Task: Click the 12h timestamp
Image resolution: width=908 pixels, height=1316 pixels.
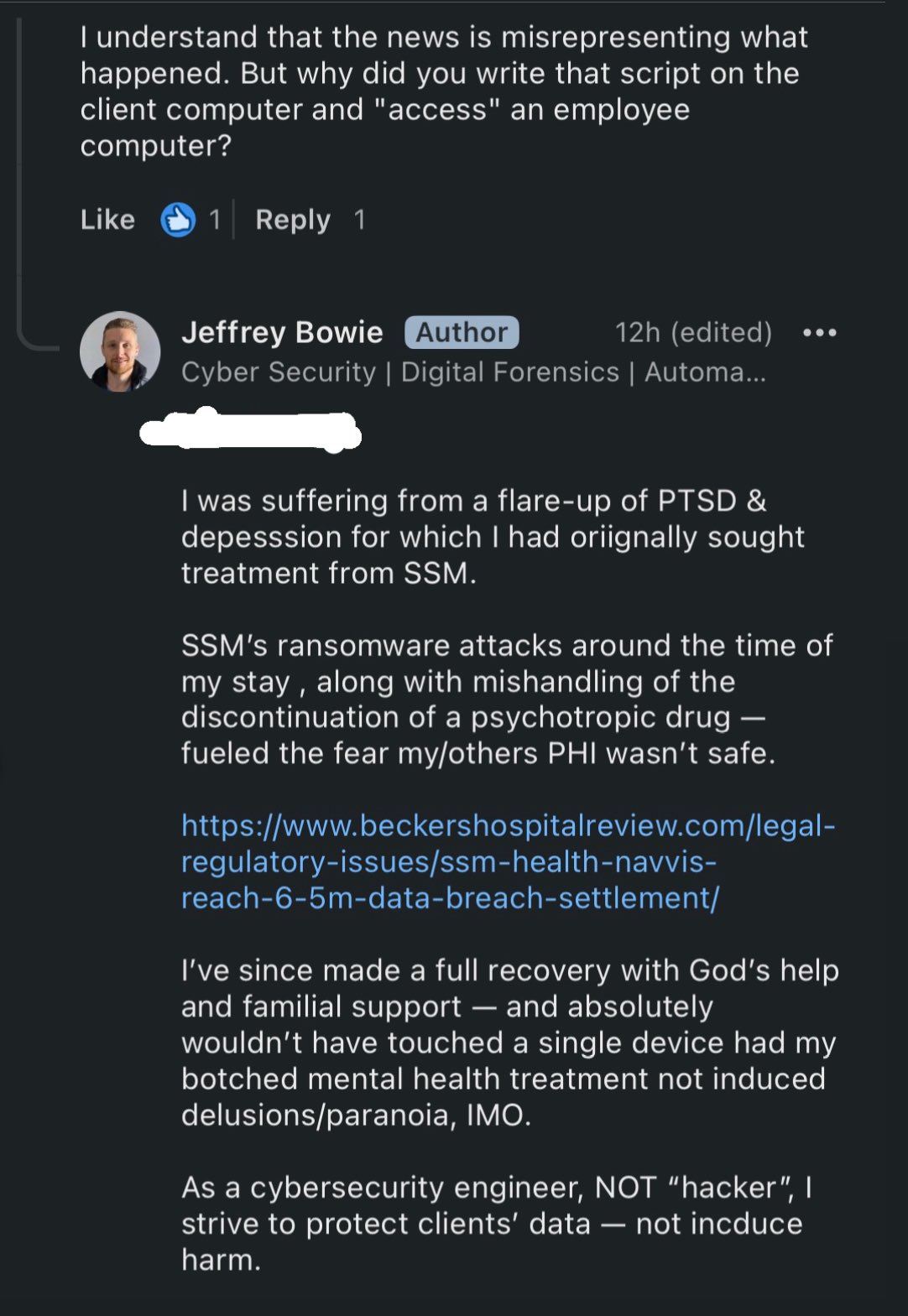Action: click(x=638, y=333)
